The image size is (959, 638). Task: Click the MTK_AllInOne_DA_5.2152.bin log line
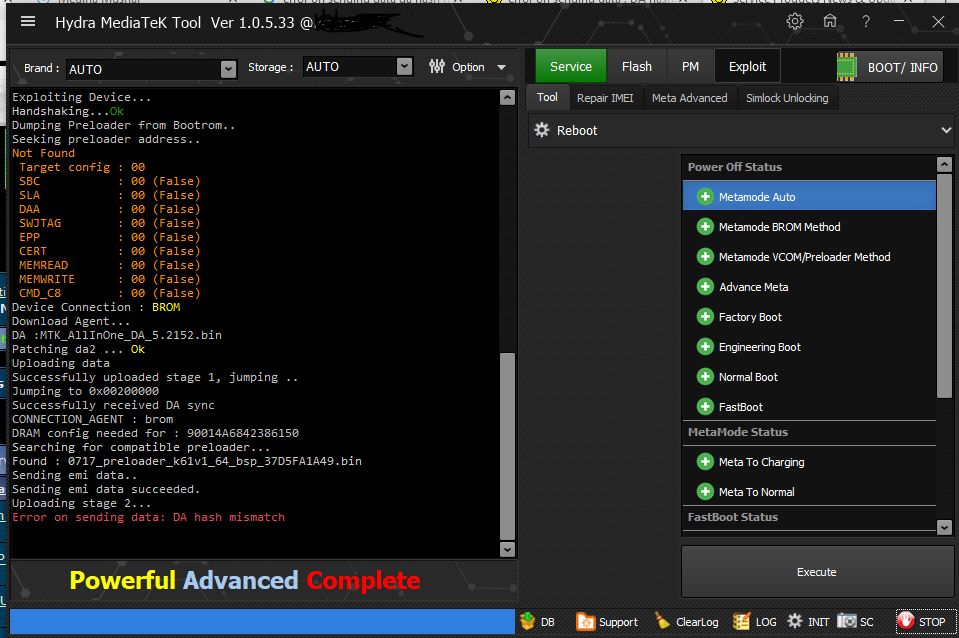tap(117, 335)
